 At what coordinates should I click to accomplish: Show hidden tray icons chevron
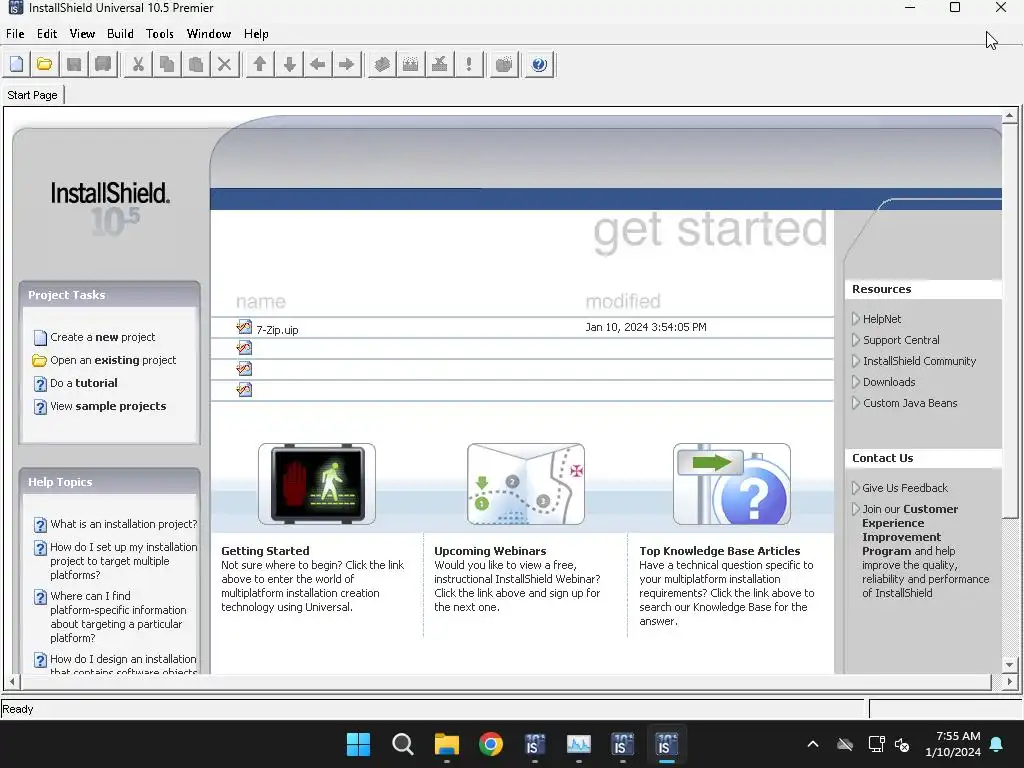pos(813,744)
